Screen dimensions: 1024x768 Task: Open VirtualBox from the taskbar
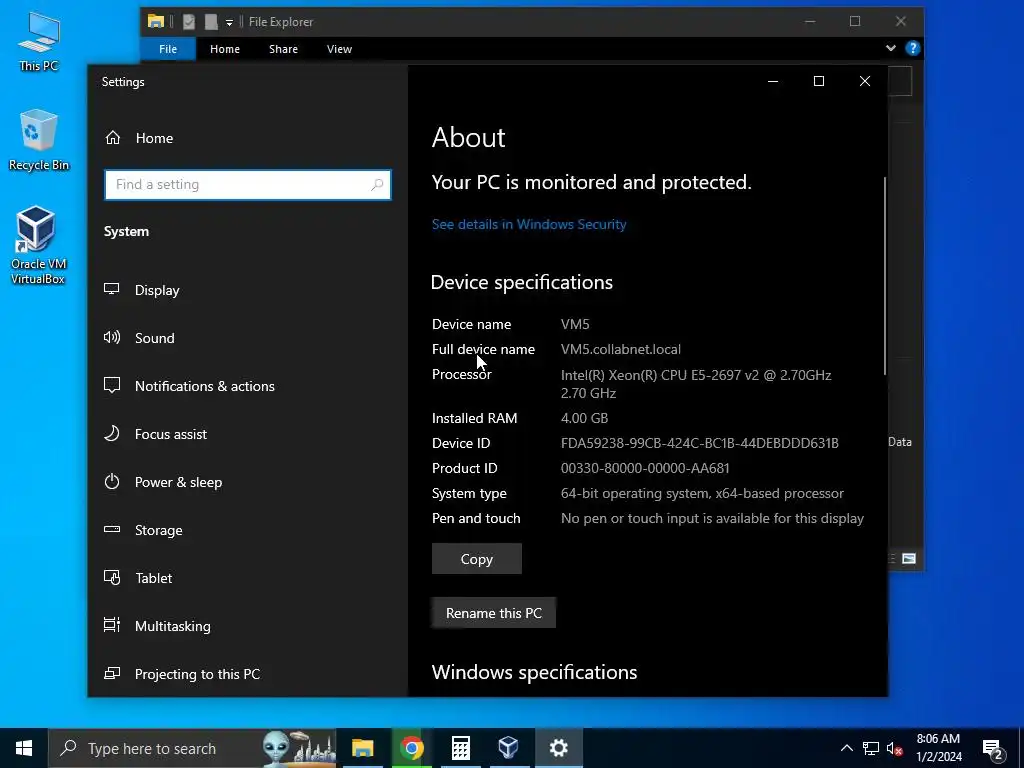click(509, 748)
